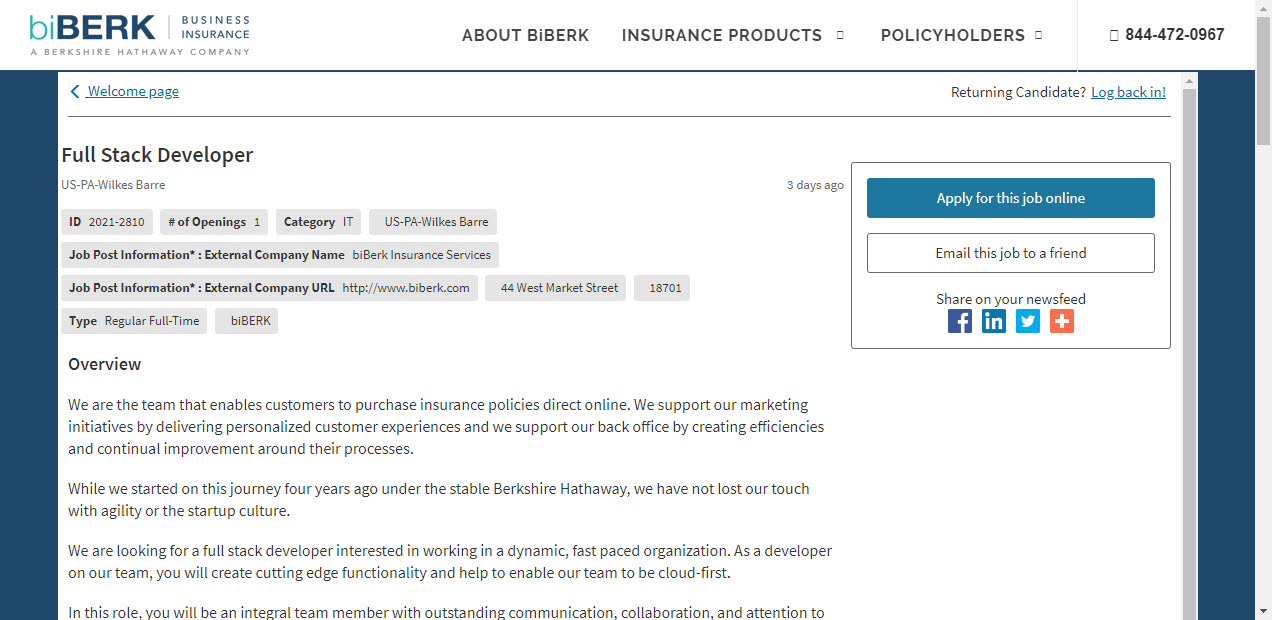Email this job to a friend
This screenshot has height=620, width=1272.
pyautogui.click(x=1011, y=253)
